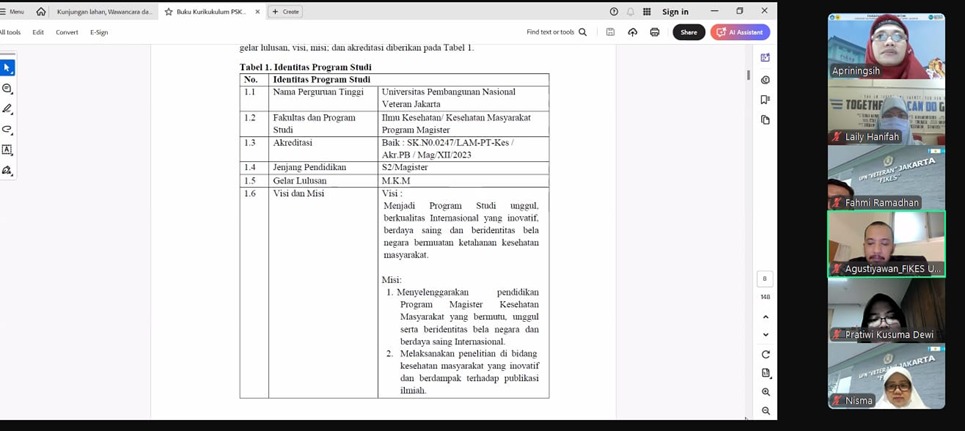Click the print icon

[654, 32]
